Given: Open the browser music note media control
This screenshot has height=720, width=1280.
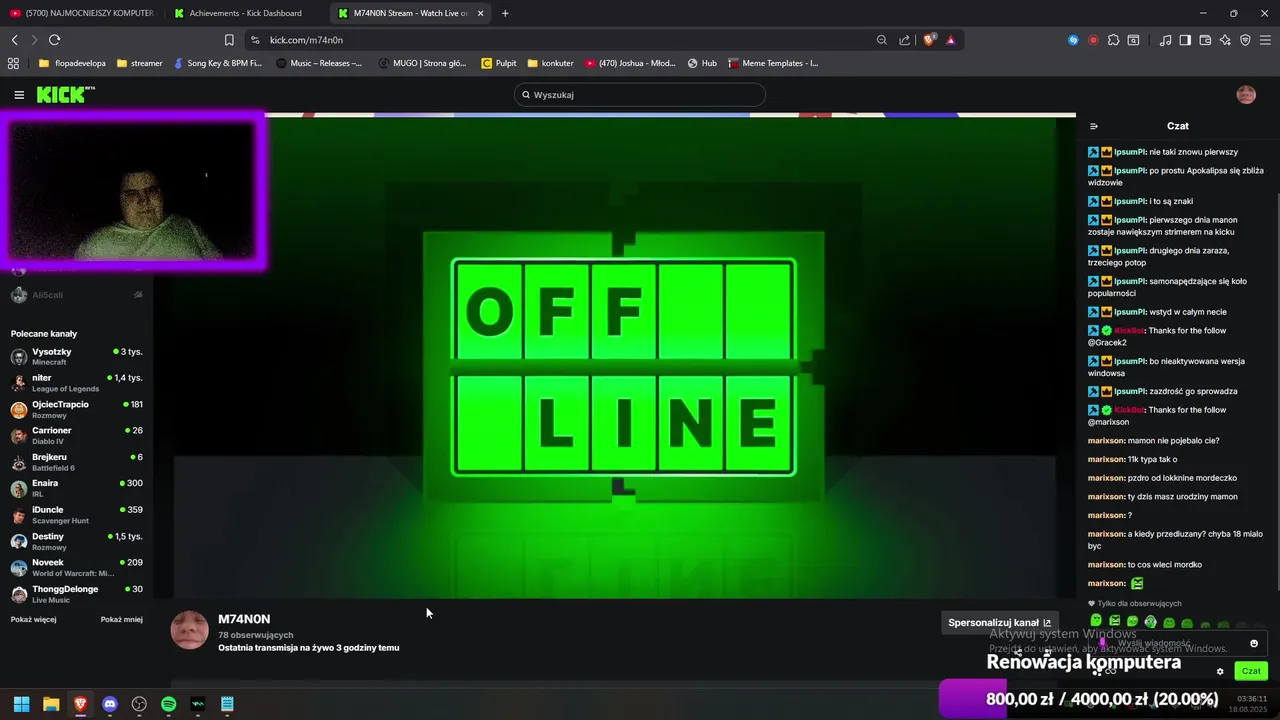Looking at the screenshot, I should point(1165,40).
